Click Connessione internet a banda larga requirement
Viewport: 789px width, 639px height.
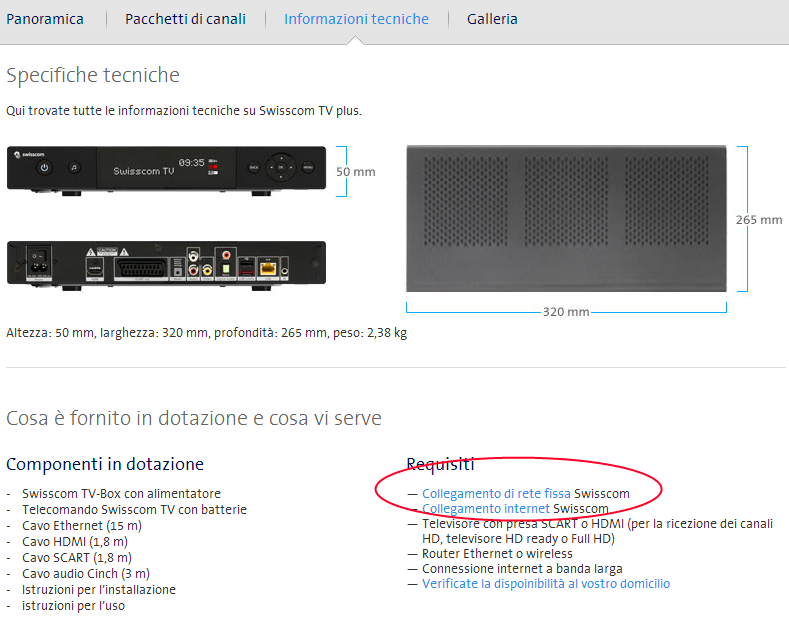tap(522, 569)
